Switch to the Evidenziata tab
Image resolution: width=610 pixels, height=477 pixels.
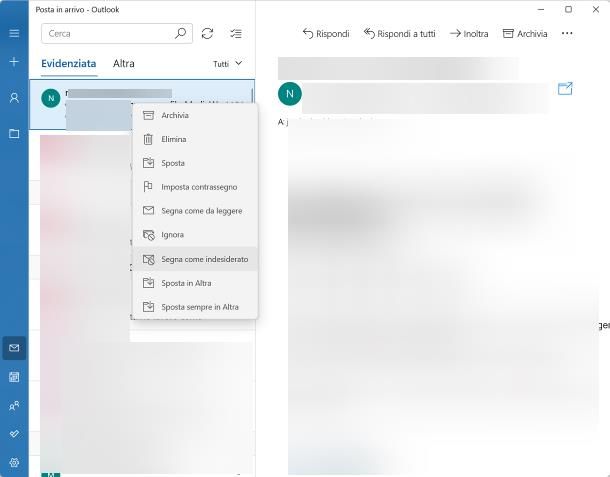(69, 63)
